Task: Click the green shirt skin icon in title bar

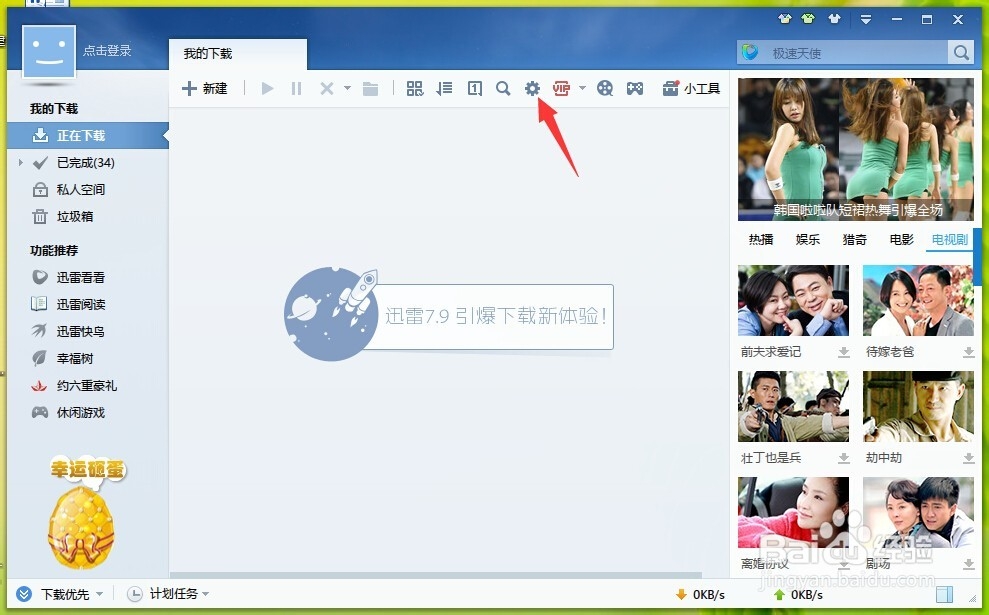Action: pyautogui.click(x=808, y=19)
